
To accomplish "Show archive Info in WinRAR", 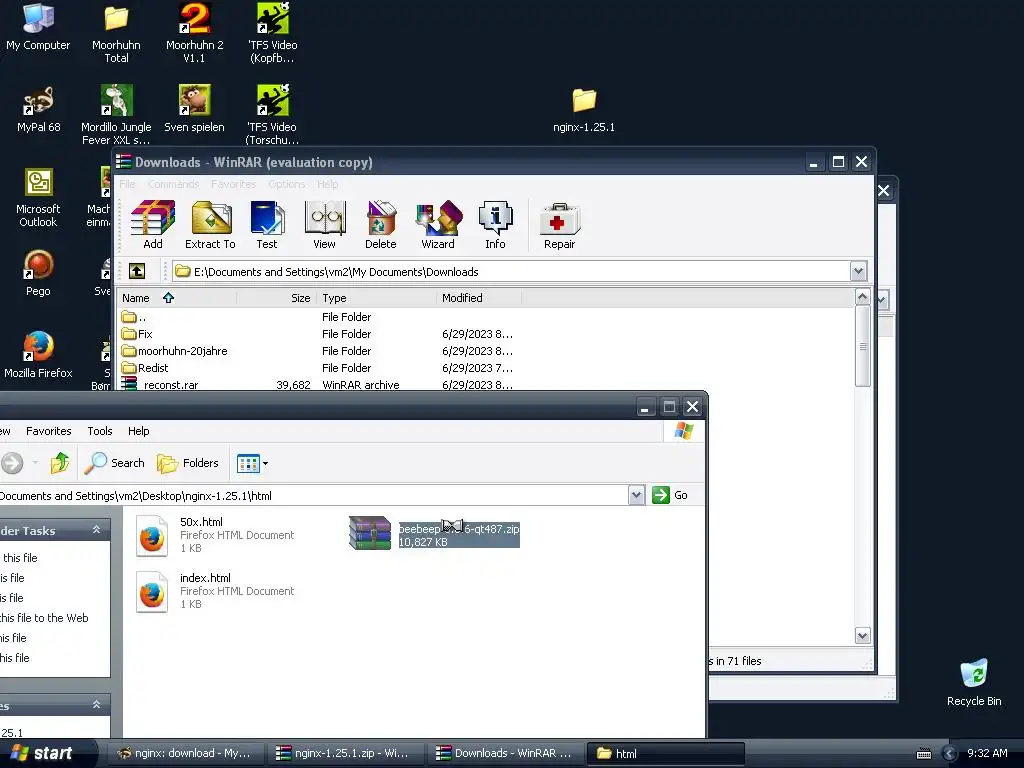I will (495, 225).
